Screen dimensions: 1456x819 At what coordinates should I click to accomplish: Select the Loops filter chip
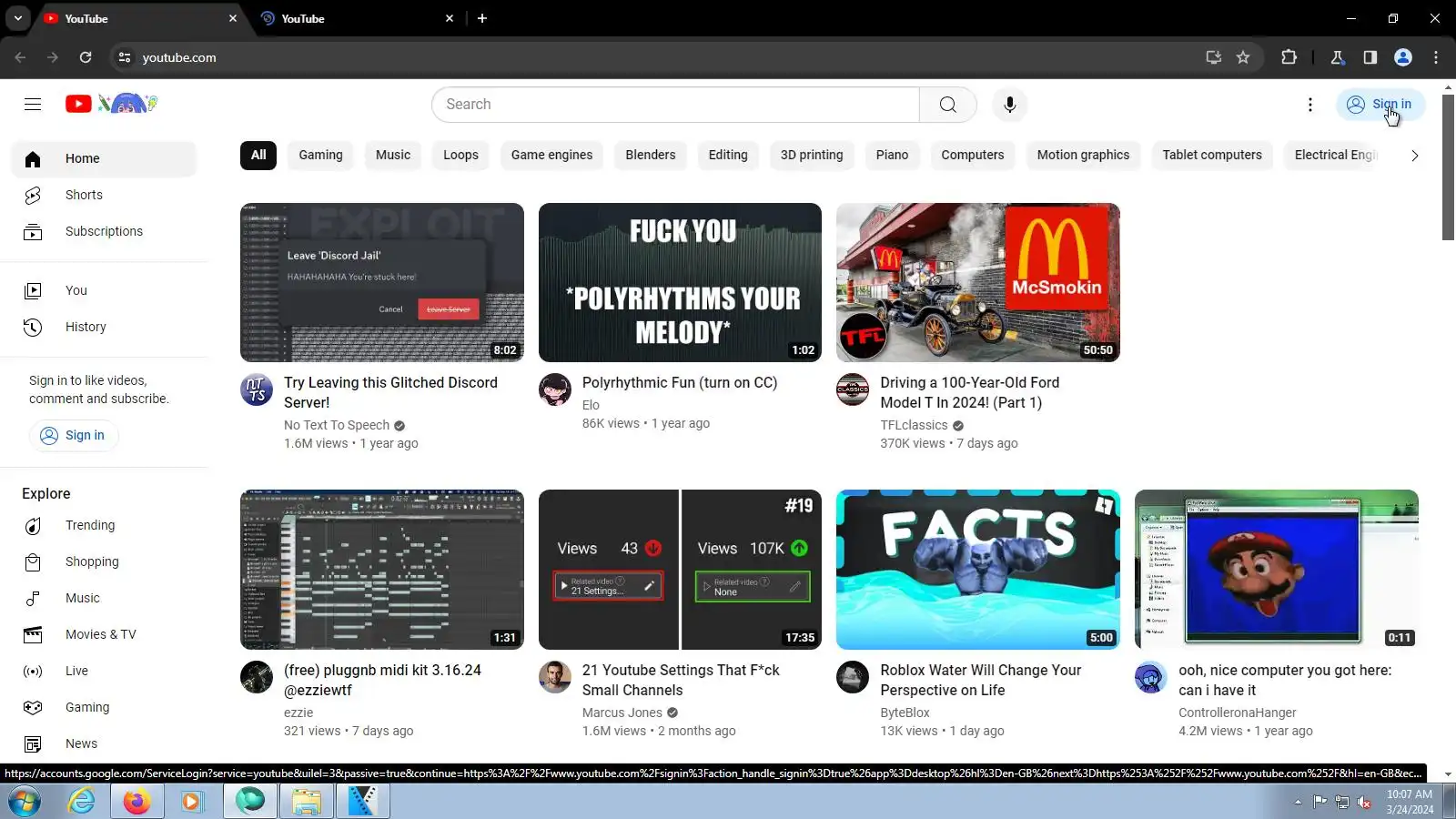pyautogui.click(x=460, y=155)
